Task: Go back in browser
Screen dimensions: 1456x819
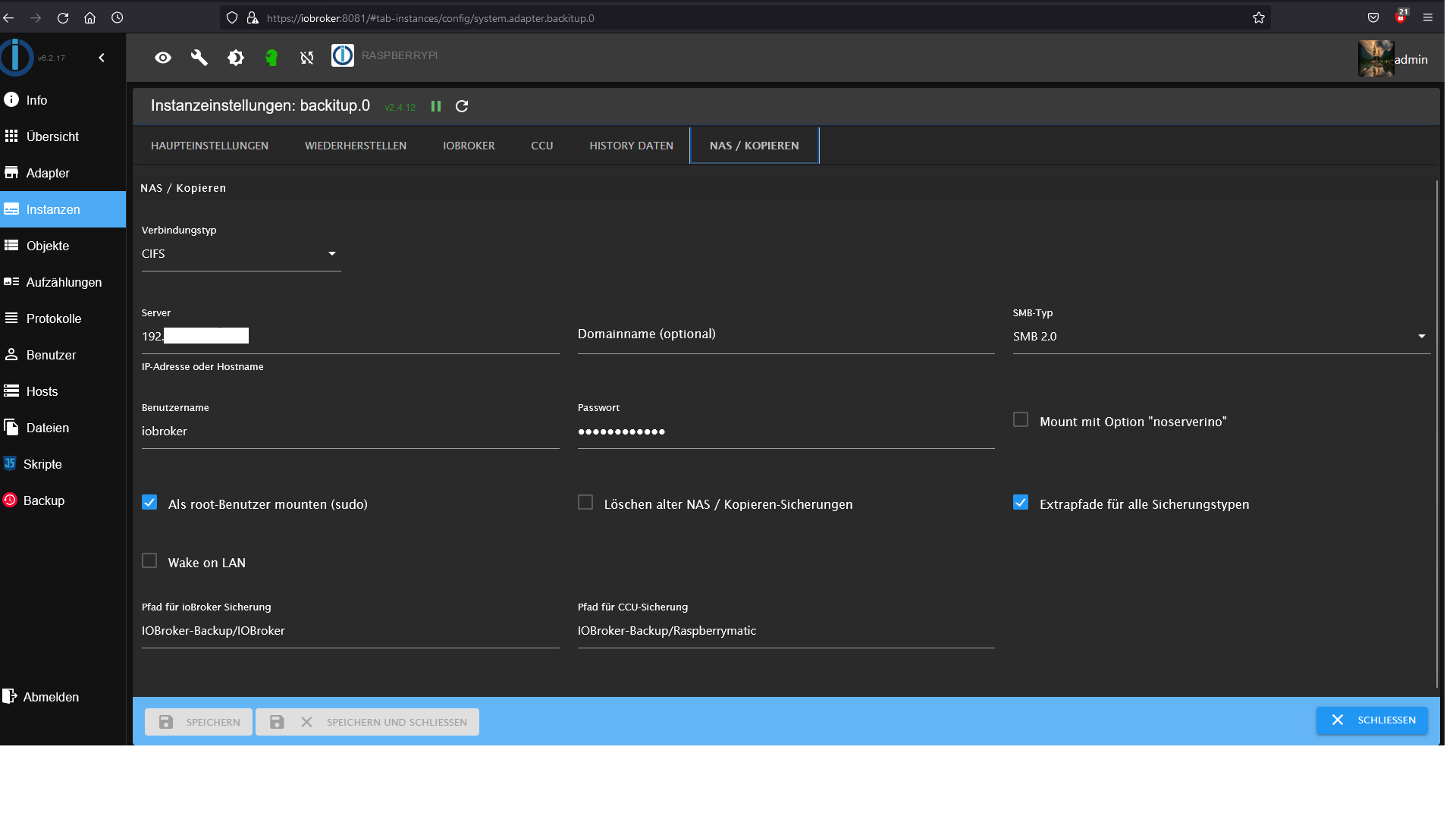Action: (x=9, y=17)
